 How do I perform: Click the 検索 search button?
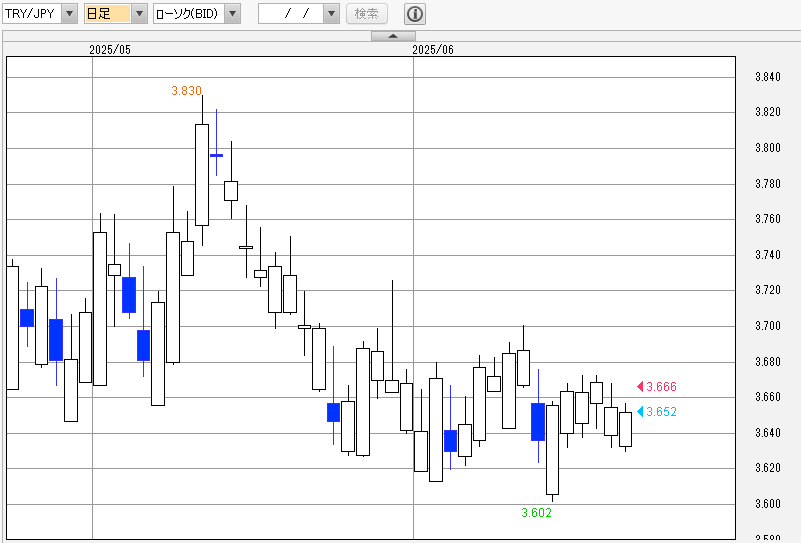click(x=367, y=14)
